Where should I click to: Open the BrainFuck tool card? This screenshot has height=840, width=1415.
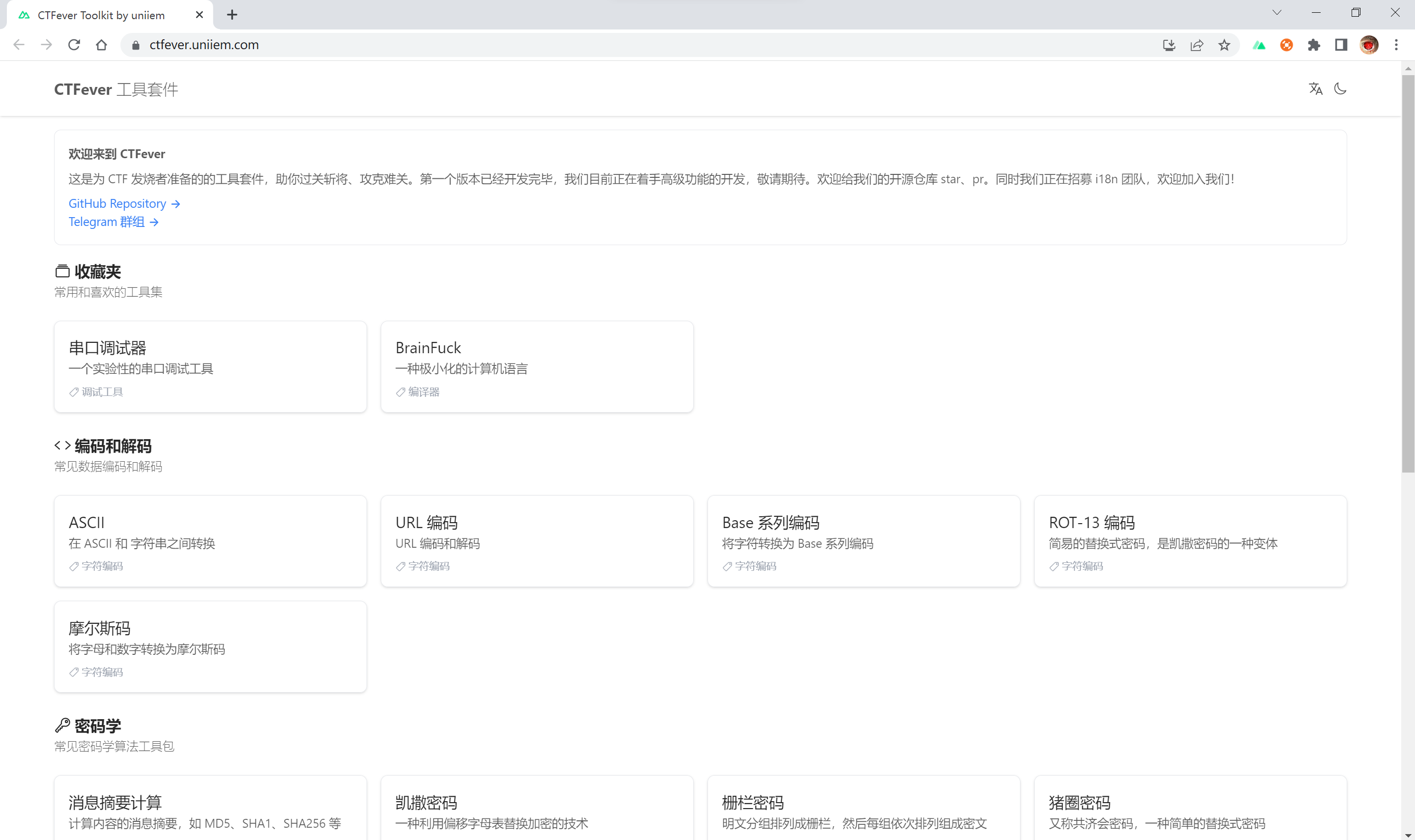click(x=537, y=367)
